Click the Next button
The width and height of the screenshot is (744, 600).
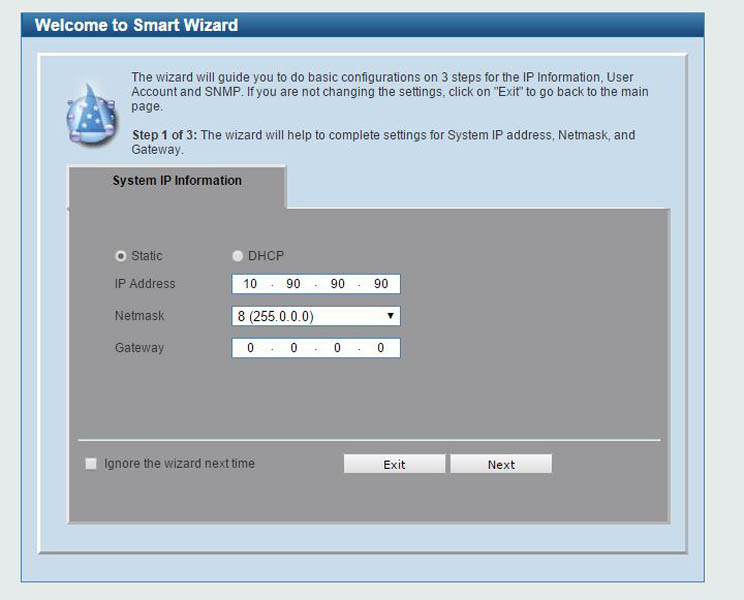501,464
